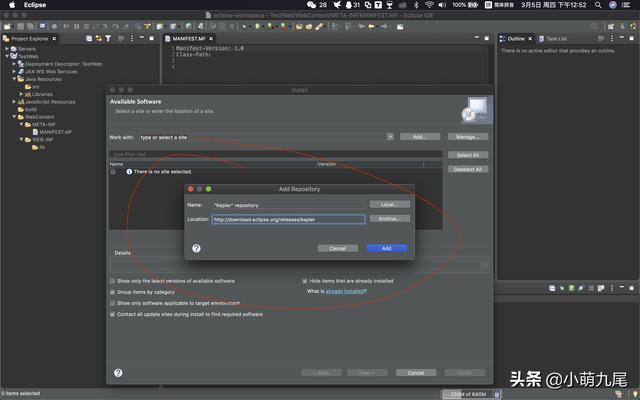Viewport: 640px width, 400px height.
Task: Click the Install dialog Cancel button
Action: coord(416,373)
